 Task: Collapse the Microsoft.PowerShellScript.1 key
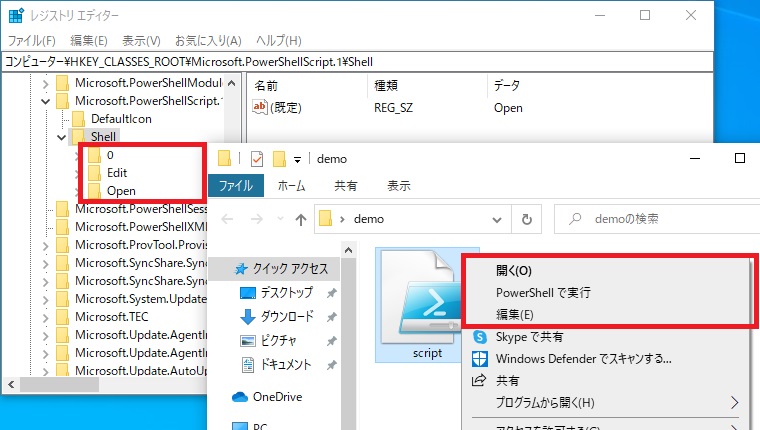(46, 102)
